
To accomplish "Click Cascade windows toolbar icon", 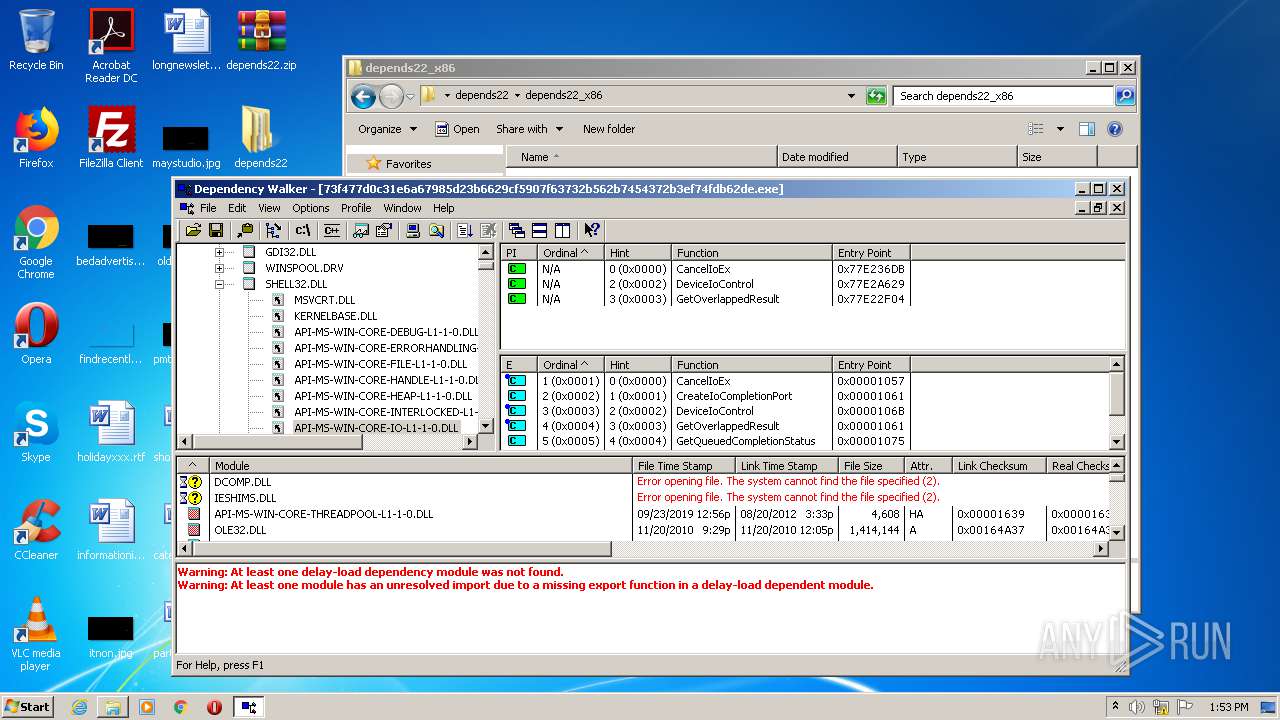I will pos(517,230).
